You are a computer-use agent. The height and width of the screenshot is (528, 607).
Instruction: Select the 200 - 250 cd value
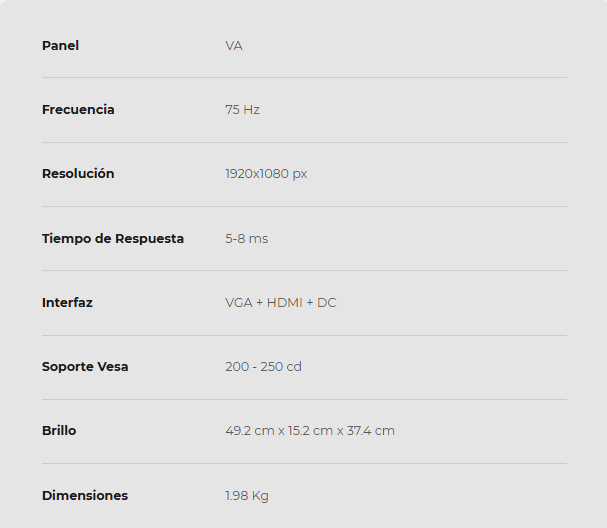pyautogui.click(x=263, y=366)
